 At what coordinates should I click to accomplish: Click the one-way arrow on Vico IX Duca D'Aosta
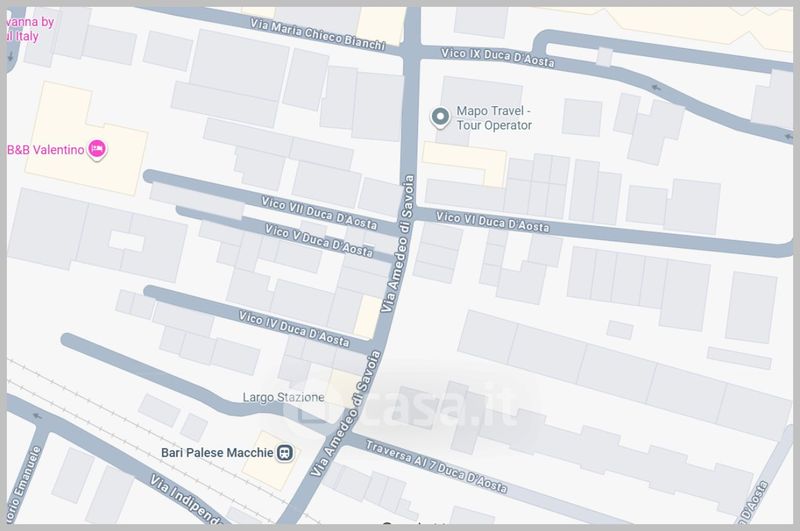pos(657,88)
